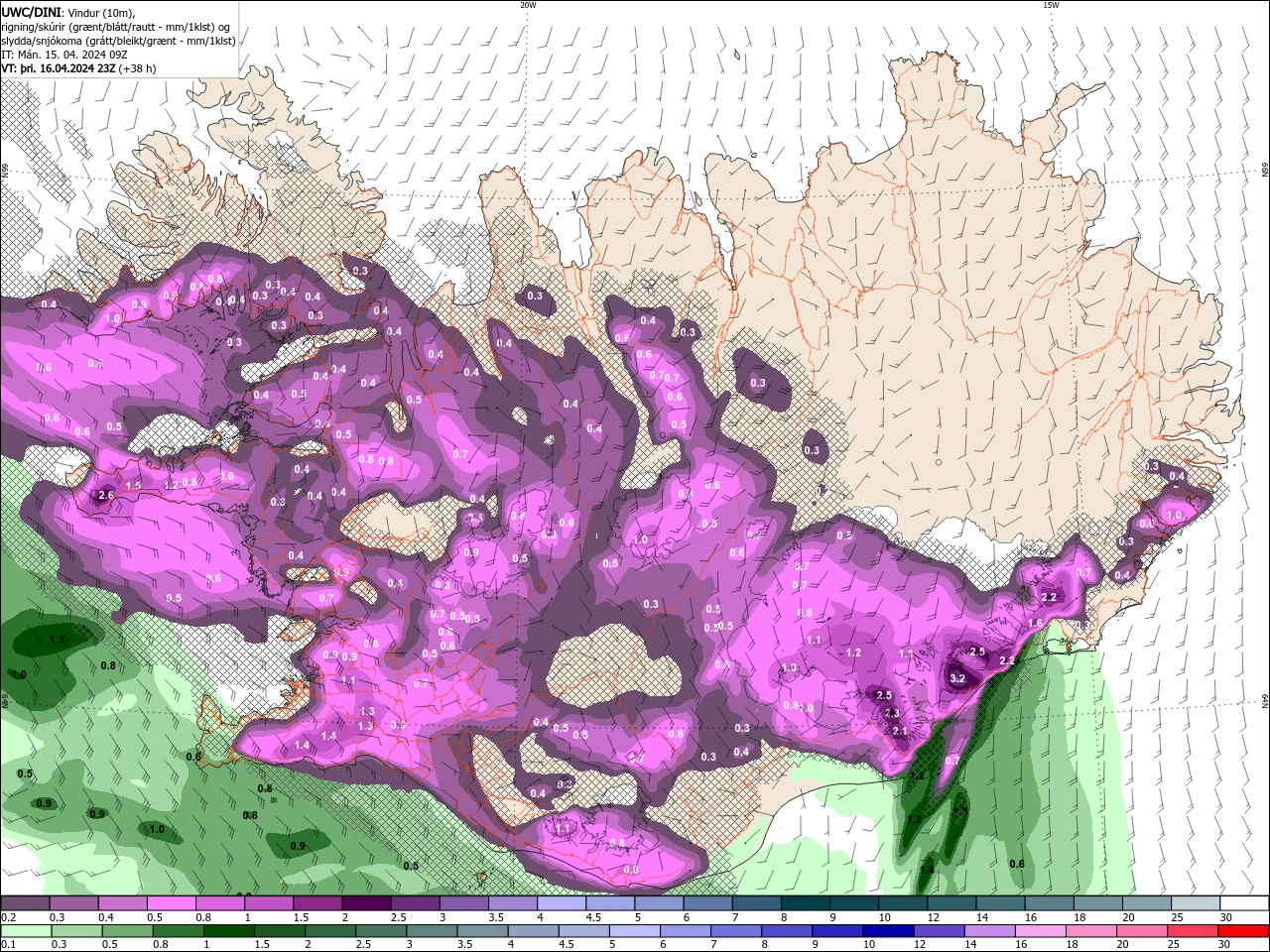Image resolution: width=1270 pixels, height=952 pixels.
Task: Click the valid time line 'VT: þri. 16.04.2024 23Z'
Action: pyautogui.click(x=58, y=68)
